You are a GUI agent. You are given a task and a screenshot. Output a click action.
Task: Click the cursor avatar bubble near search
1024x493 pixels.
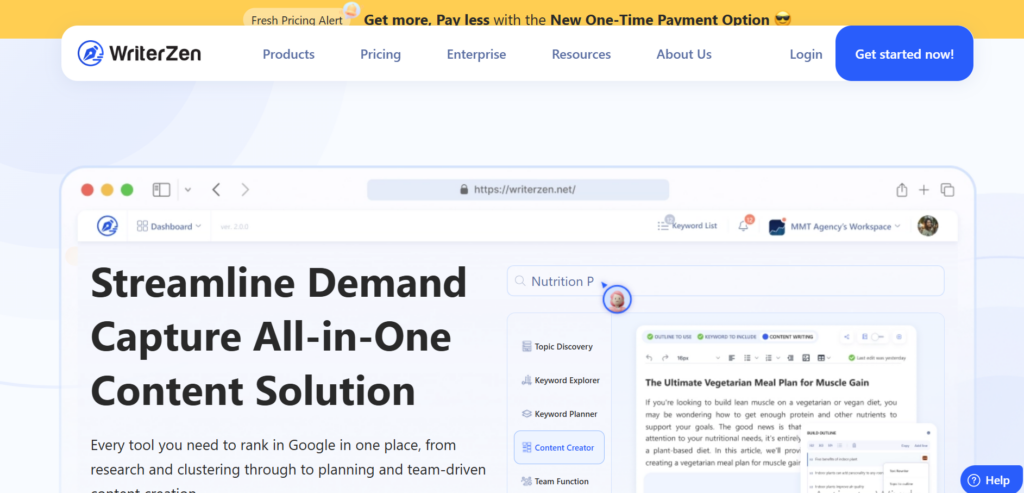coord(616,300)
